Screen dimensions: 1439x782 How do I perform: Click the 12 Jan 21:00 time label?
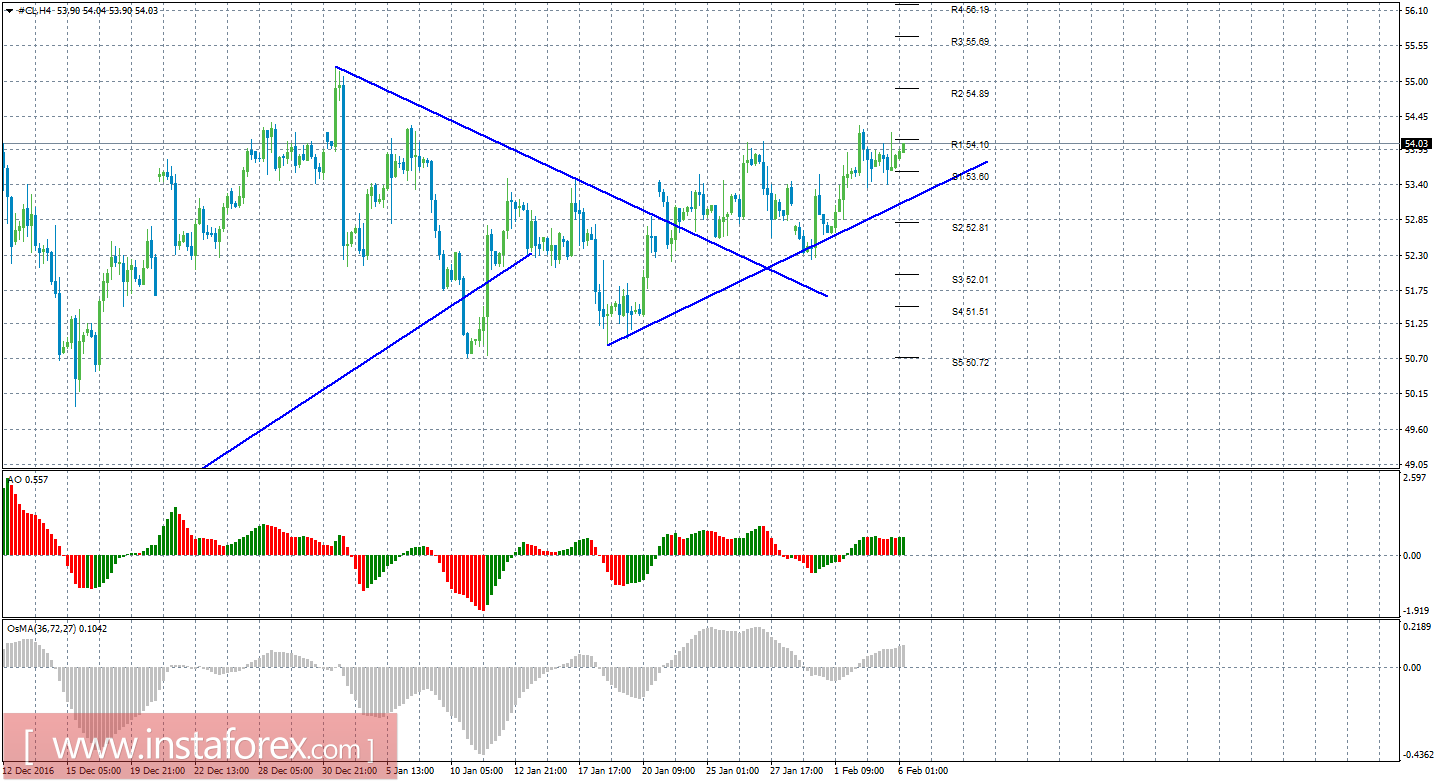click(x=540, y=771)
